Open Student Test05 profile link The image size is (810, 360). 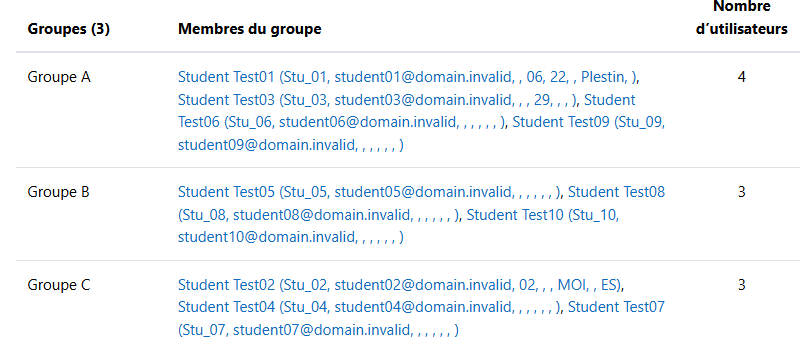coord(369,192)
